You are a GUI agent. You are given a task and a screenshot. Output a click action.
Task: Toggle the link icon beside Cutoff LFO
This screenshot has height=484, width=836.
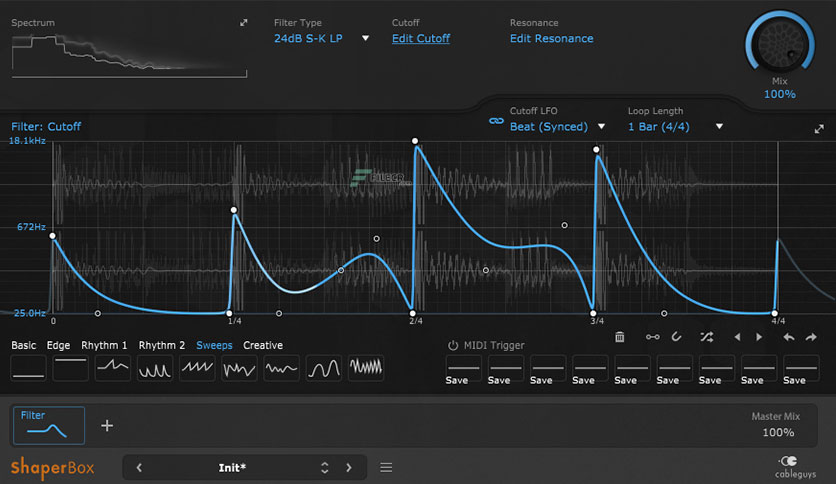pyautogui.click(x=495, y=121)
